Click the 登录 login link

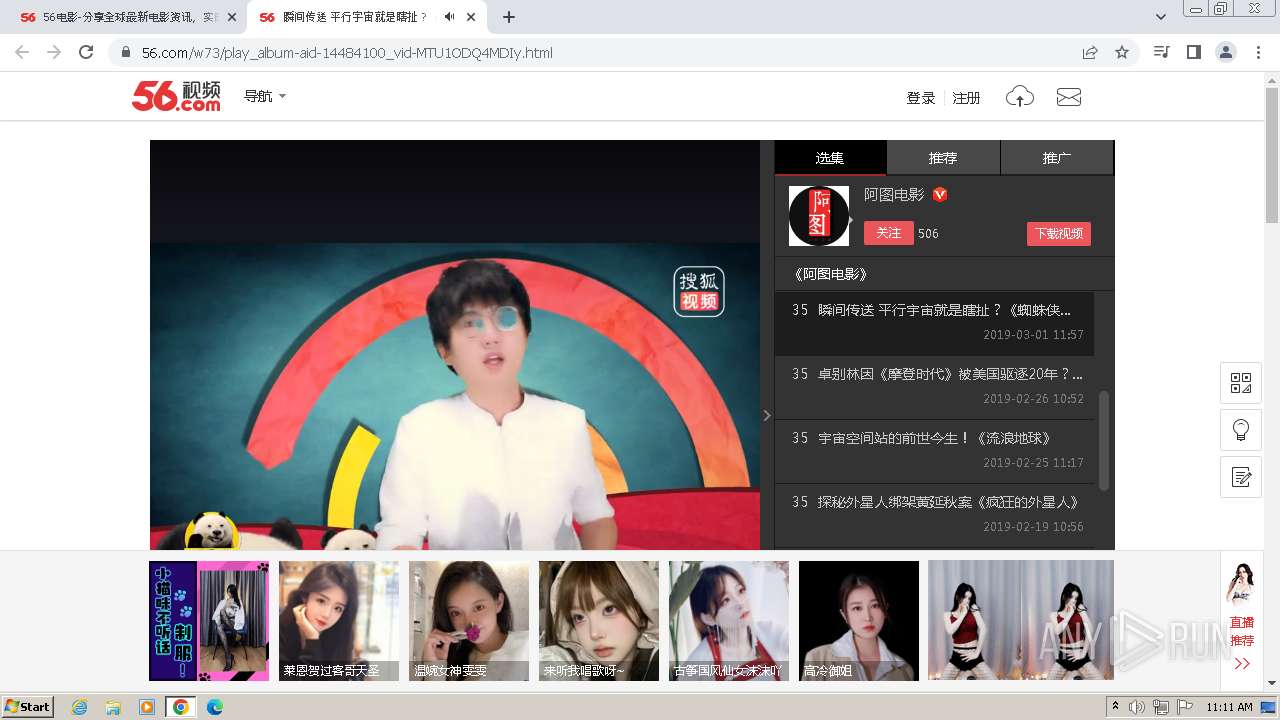click(920, 98)
